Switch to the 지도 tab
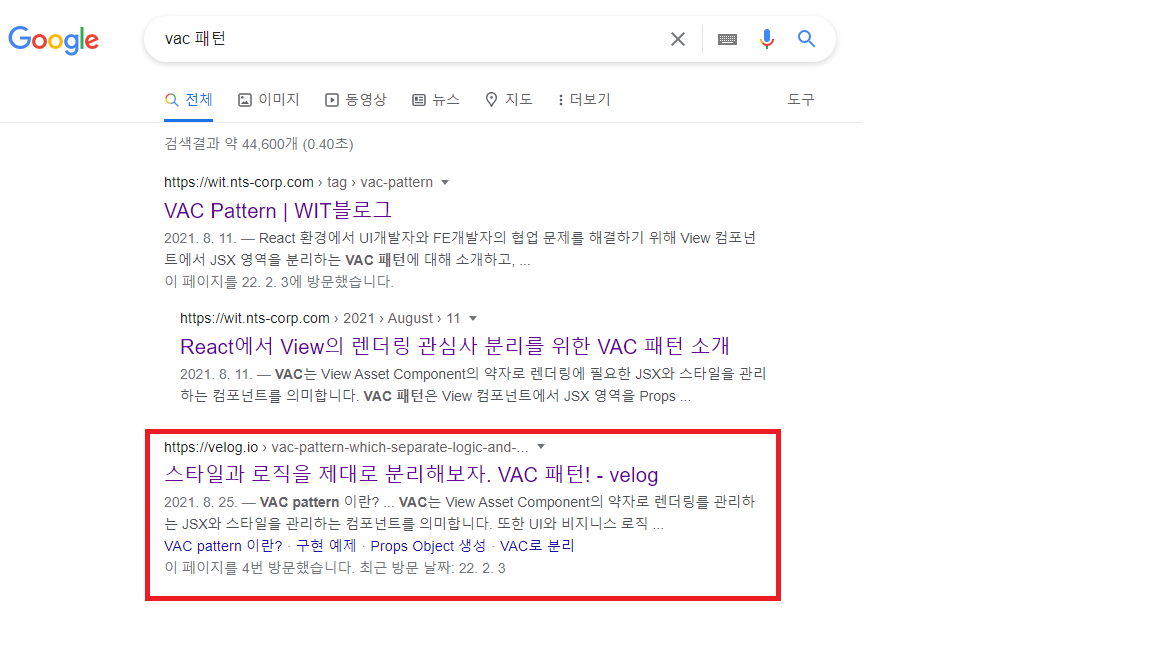The height and width of the screenshot is (648, 1152). click(508, 100)
